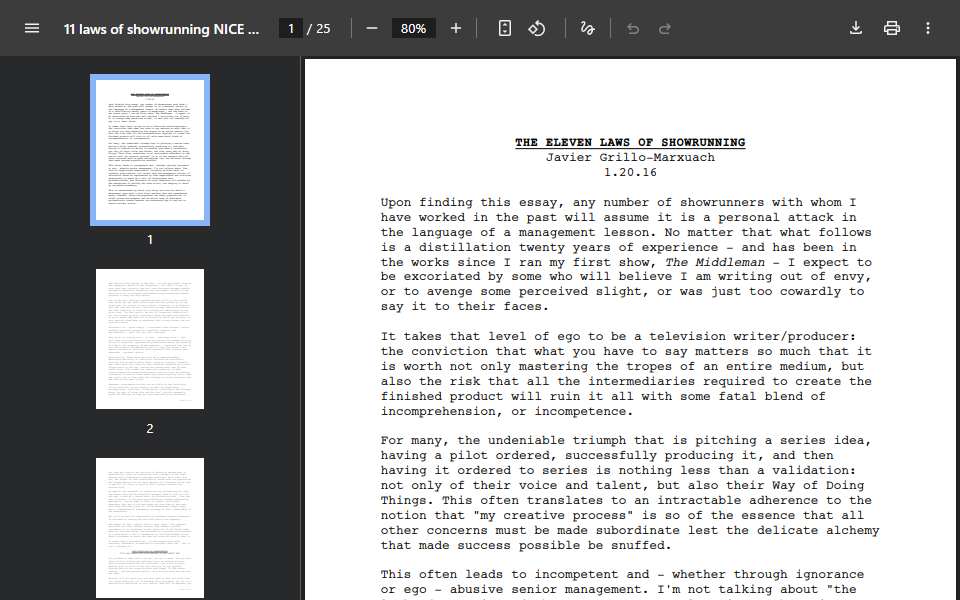Click the redo arrow icon
This screenshot has width=960, height=600.
[x=665, y=29]
